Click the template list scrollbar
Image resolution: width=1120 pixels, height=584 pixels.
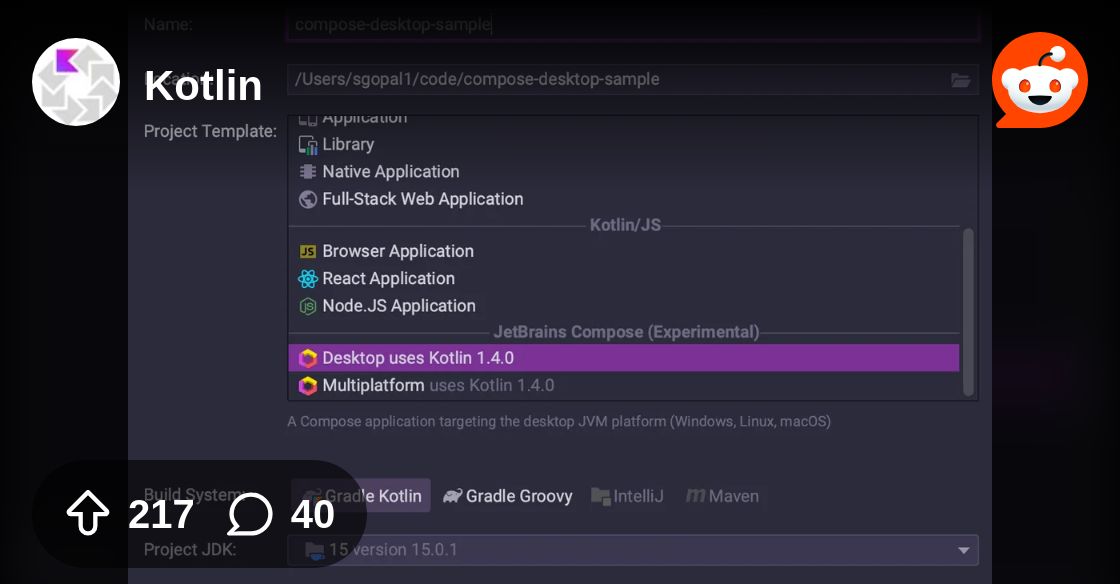click(969, 311)
